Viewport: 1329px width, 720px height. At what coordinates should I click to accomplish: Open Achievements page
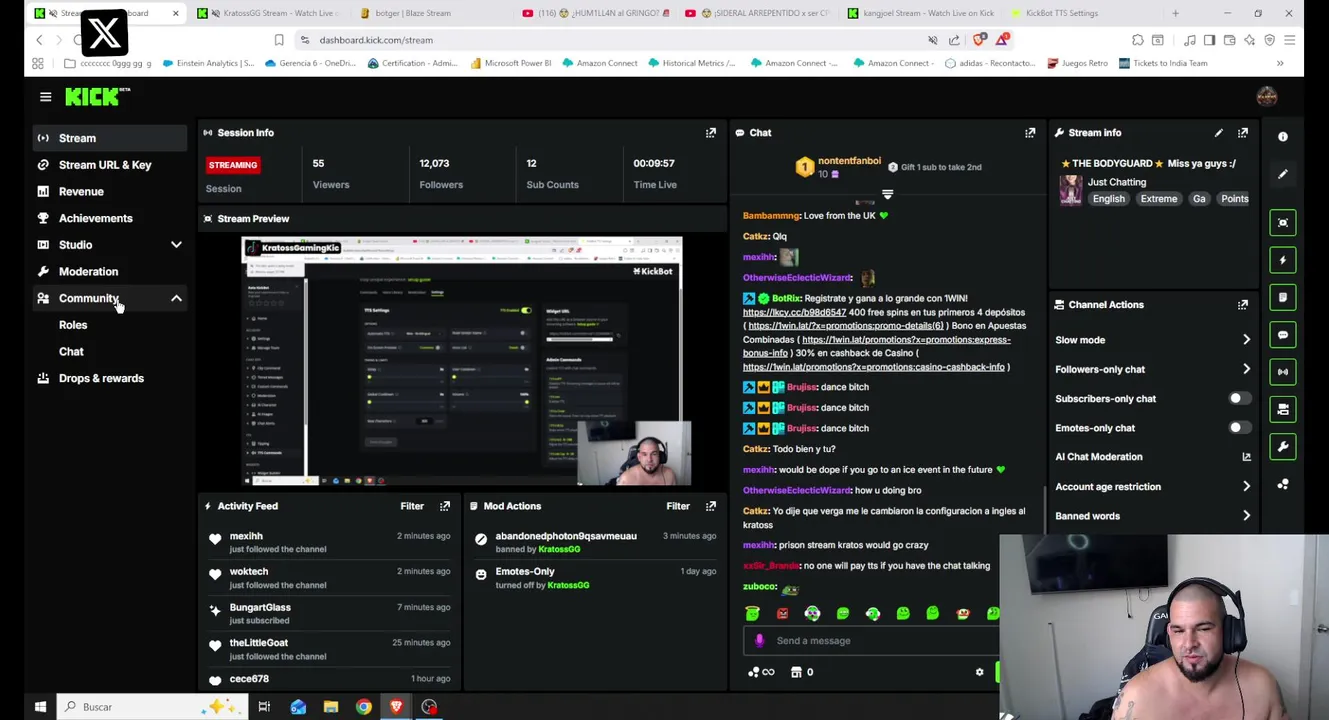109,218
